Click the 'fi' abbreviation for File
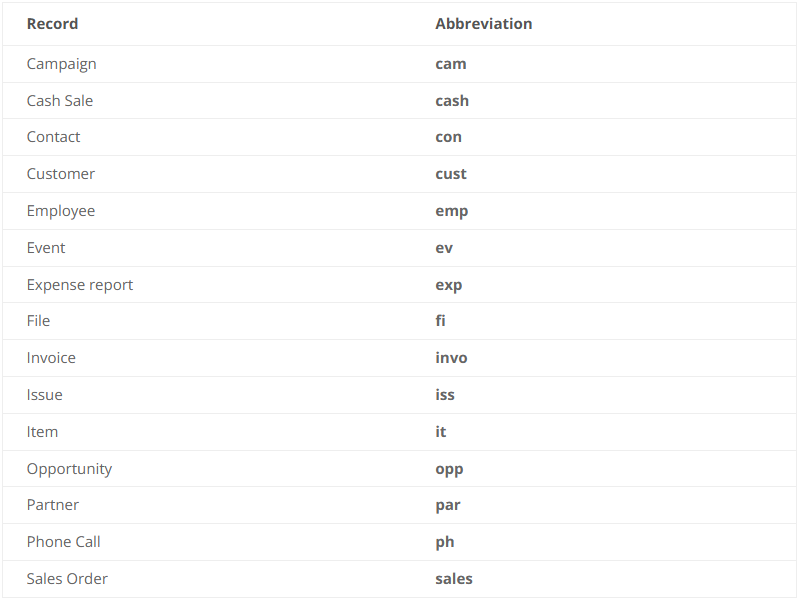806x598 pixels. tap(440, 321)
